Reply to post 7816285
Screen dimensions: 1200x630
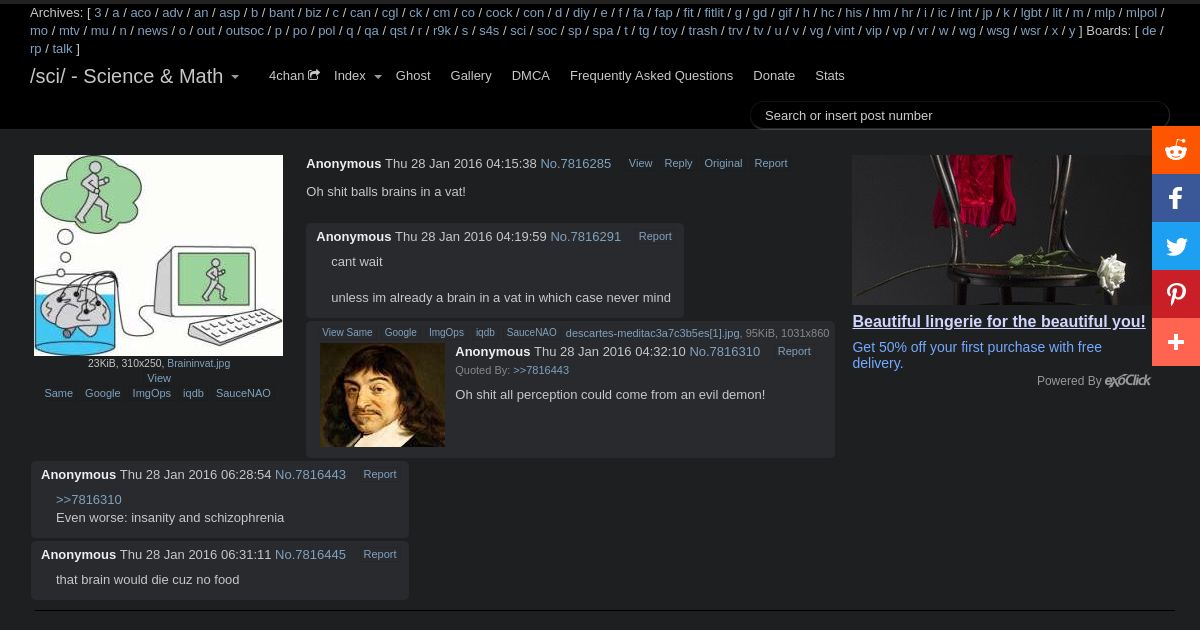tap(678, 163)
